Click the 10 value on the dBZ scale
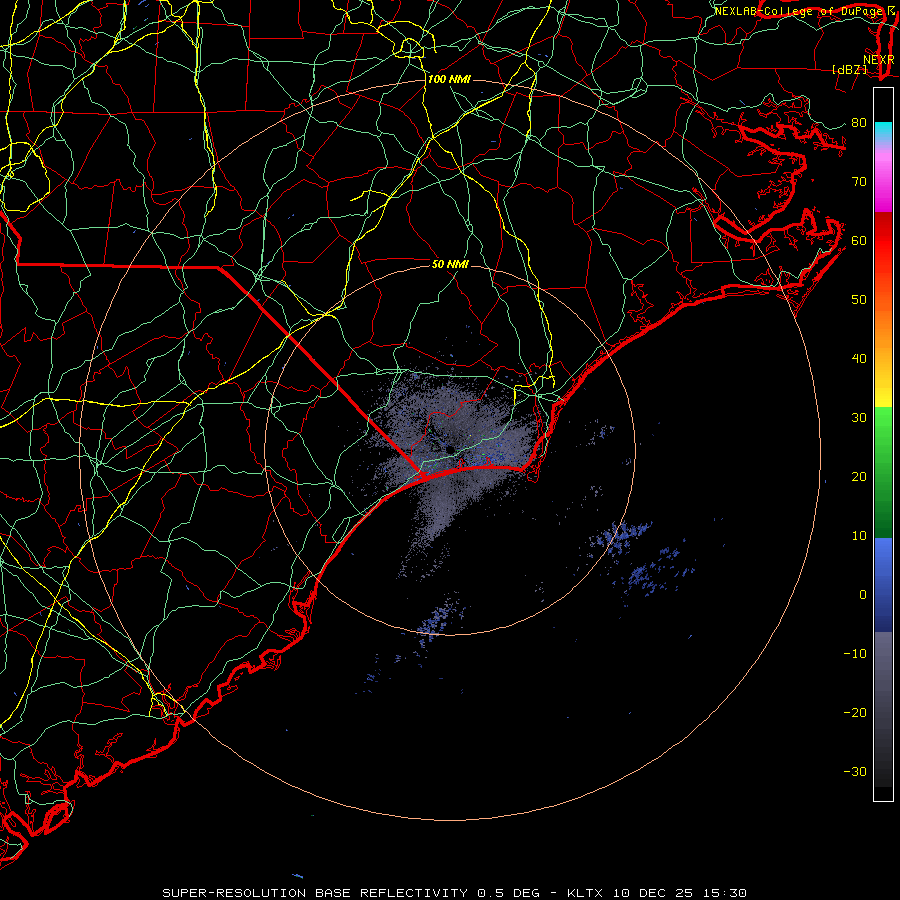The width and height of the screenshot is (900, 900). click(859, 536)
